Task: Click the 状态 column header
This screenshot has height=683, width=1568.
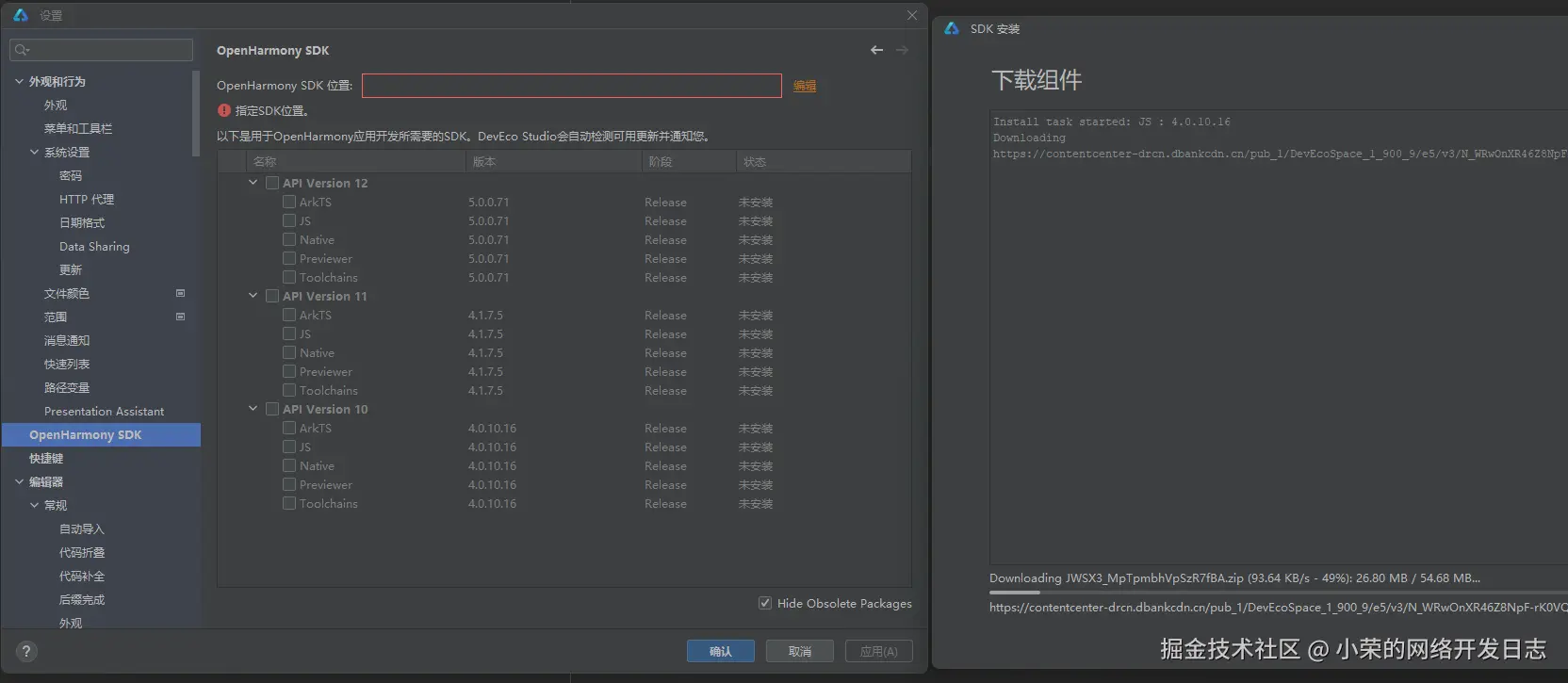Action: point(824,162)
